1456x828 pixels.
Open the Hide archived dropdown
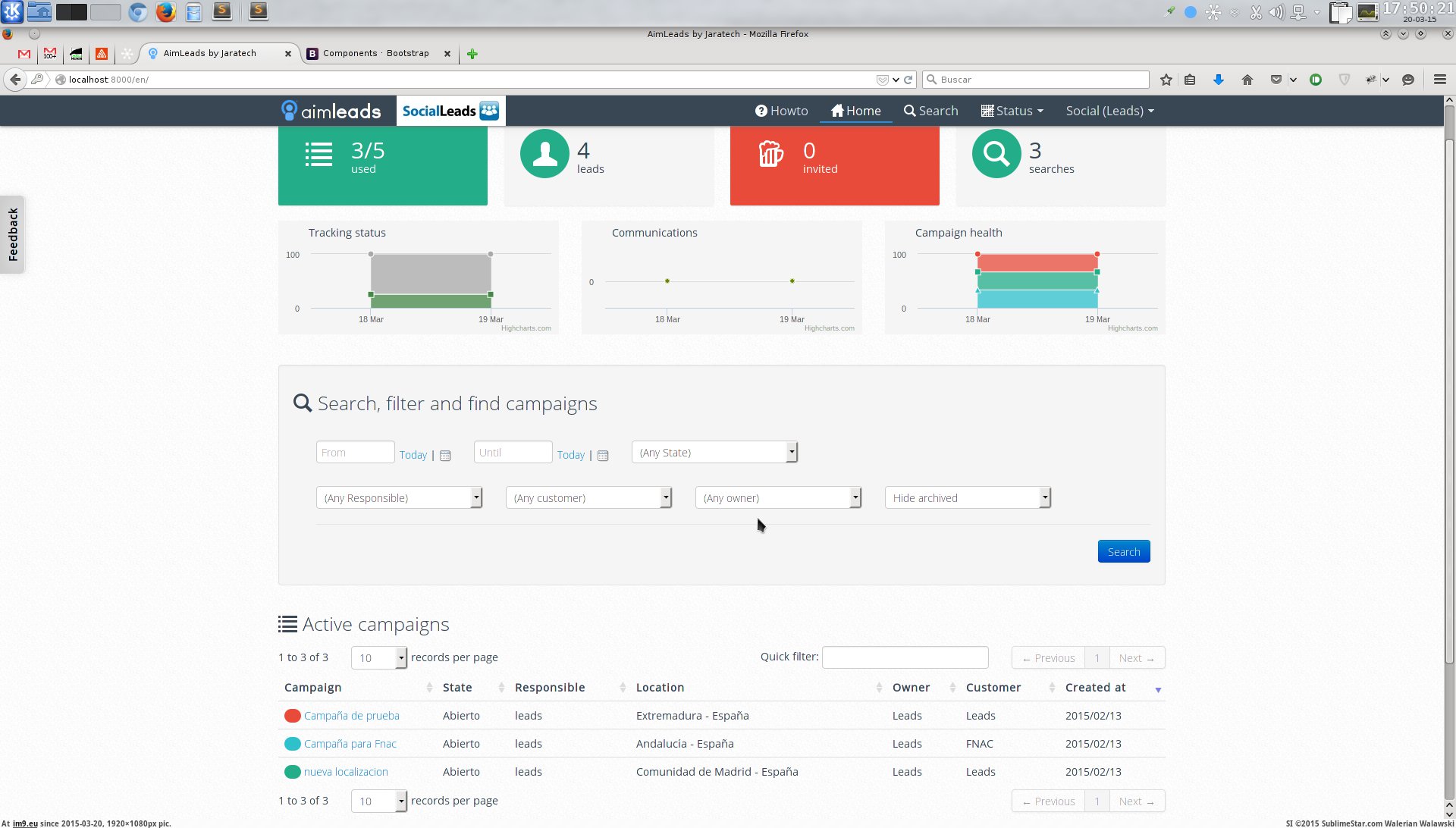point(968,498)
